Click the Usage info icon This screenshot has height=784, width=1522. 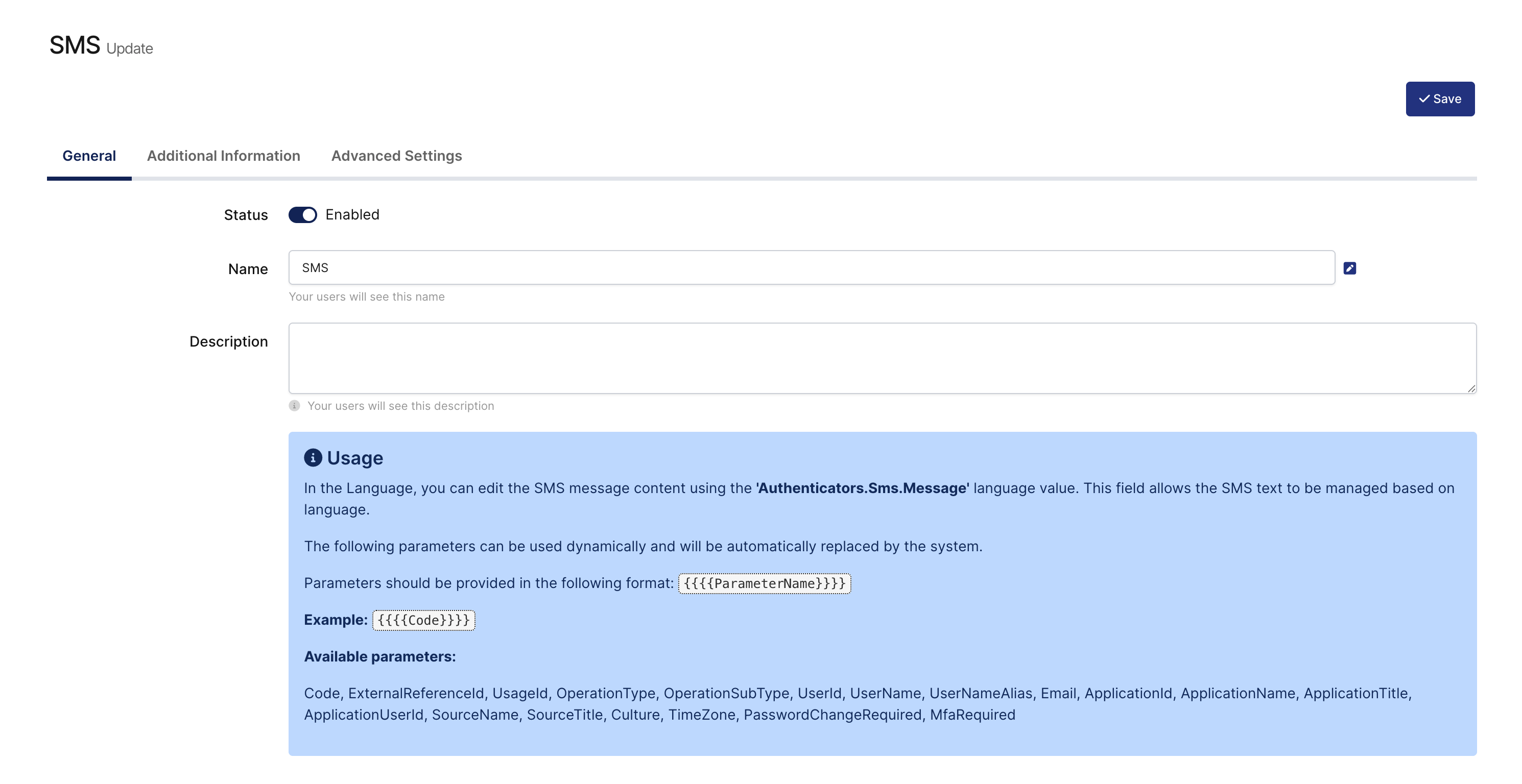[313, 457]
